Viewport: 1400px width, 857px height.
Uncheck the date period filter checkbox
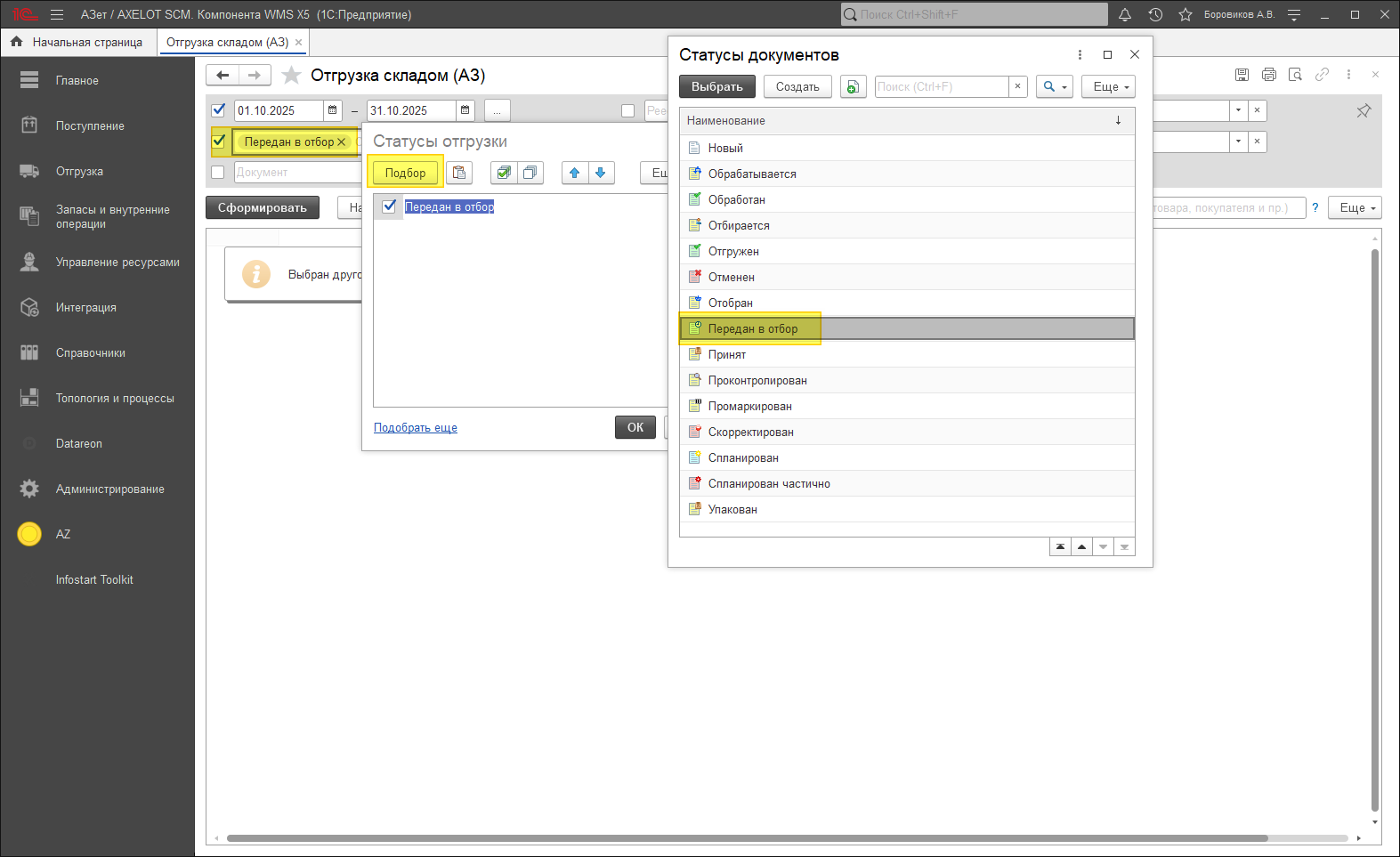click(x=218, y=110)
